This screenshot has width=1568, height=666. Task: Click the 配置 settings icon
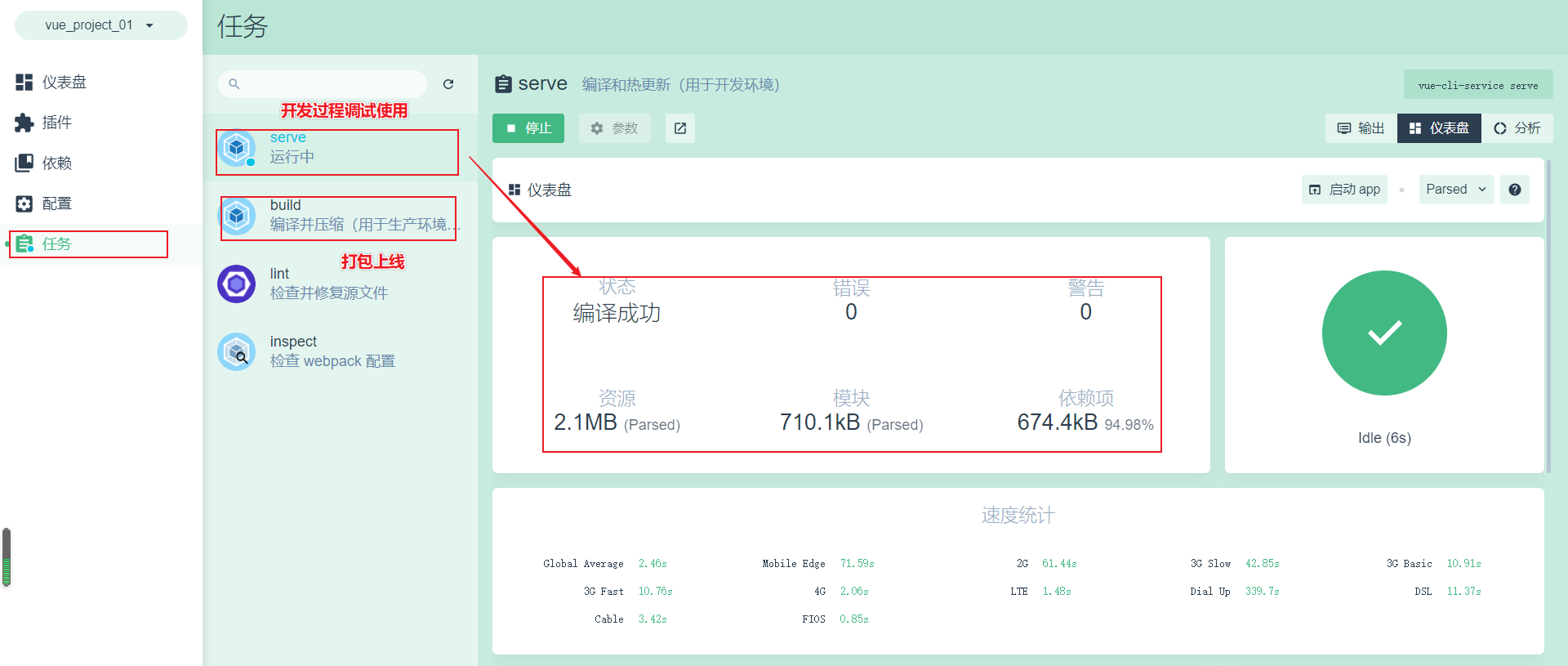[x=24, y=203]
